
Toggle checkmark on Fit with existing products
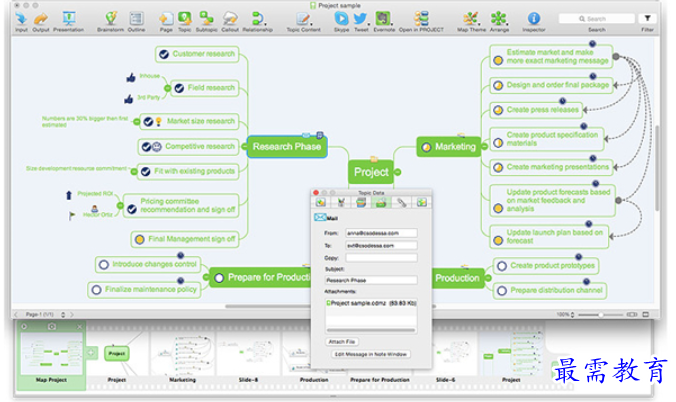pos(146,172)
